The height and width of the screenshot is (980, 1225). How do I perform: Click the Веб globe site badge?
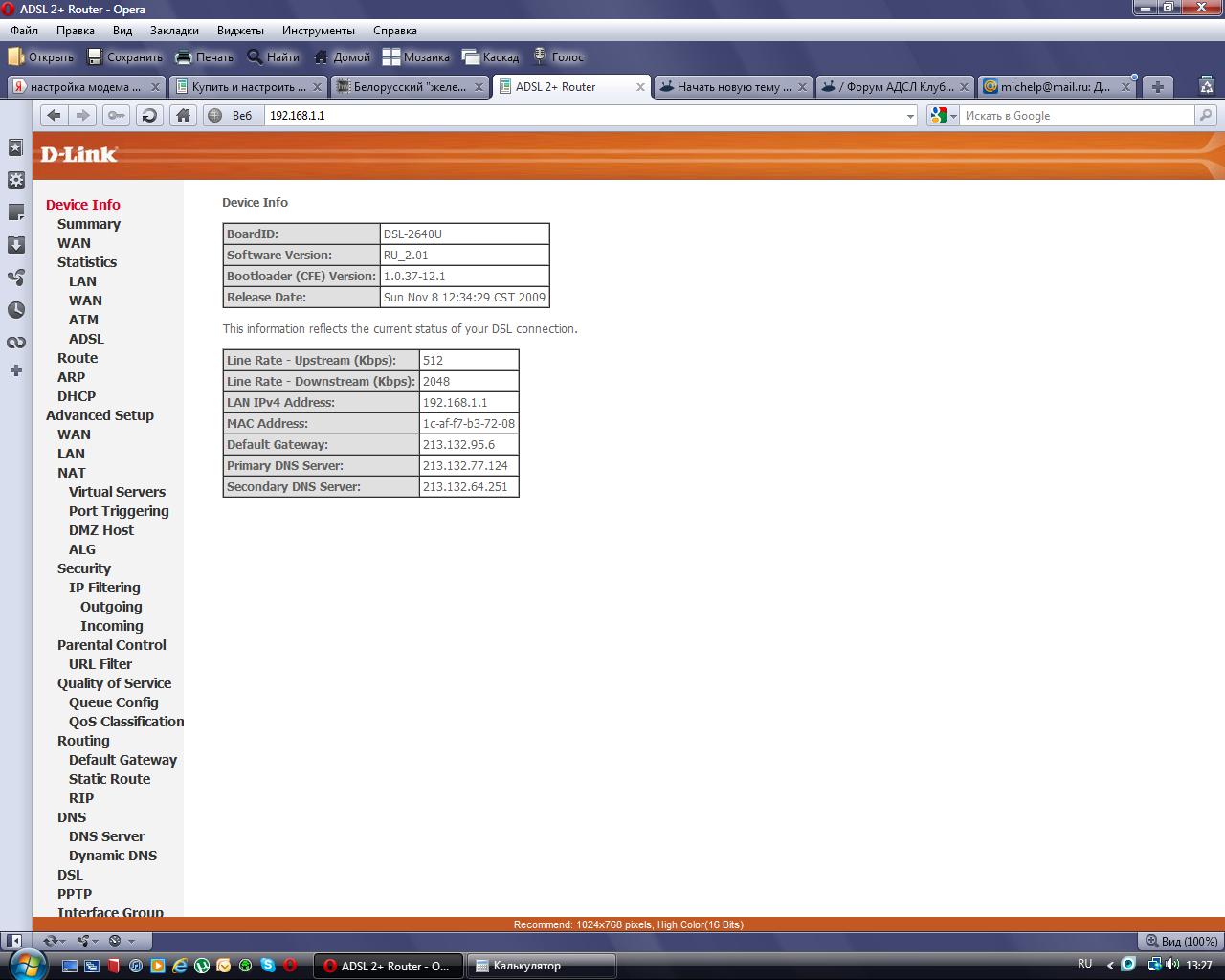click(x=231, y=116)
